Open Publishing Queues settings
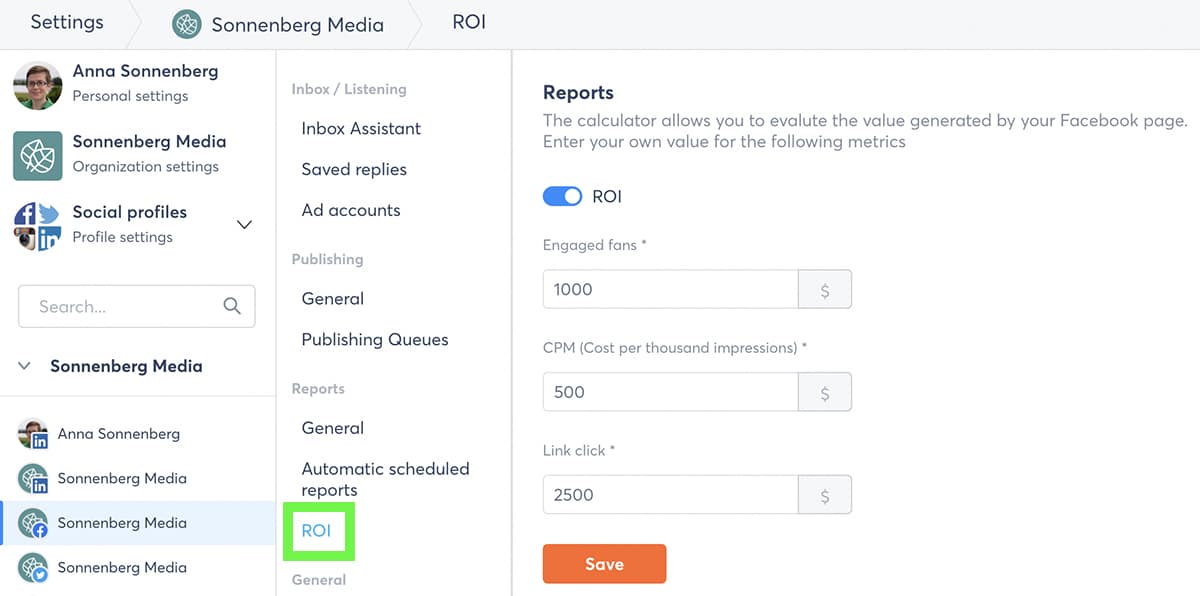 [x=375, y=339]
